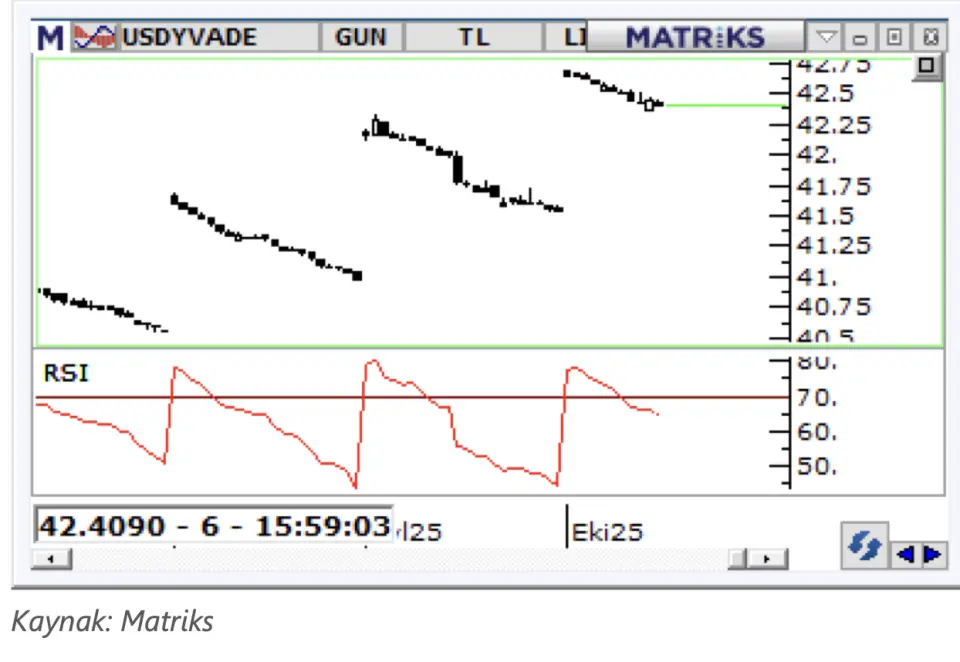The height and width of the screenshot is (662, 960).
Task: Click the small square button at chart corner
Action: tap(926, 67)
